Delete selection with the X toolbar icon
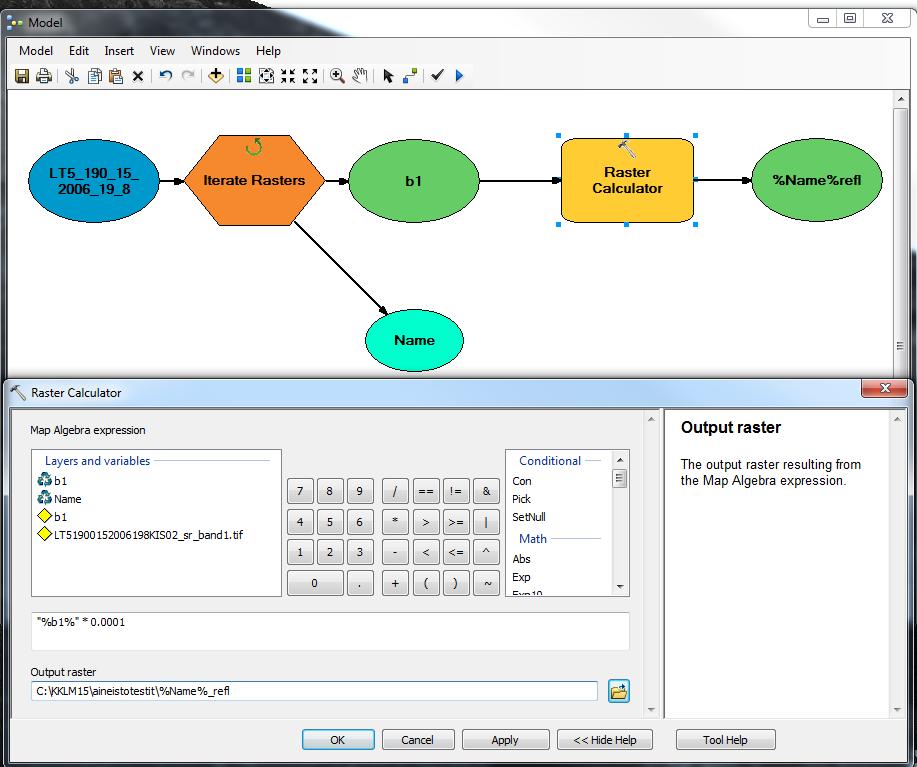 138,76
